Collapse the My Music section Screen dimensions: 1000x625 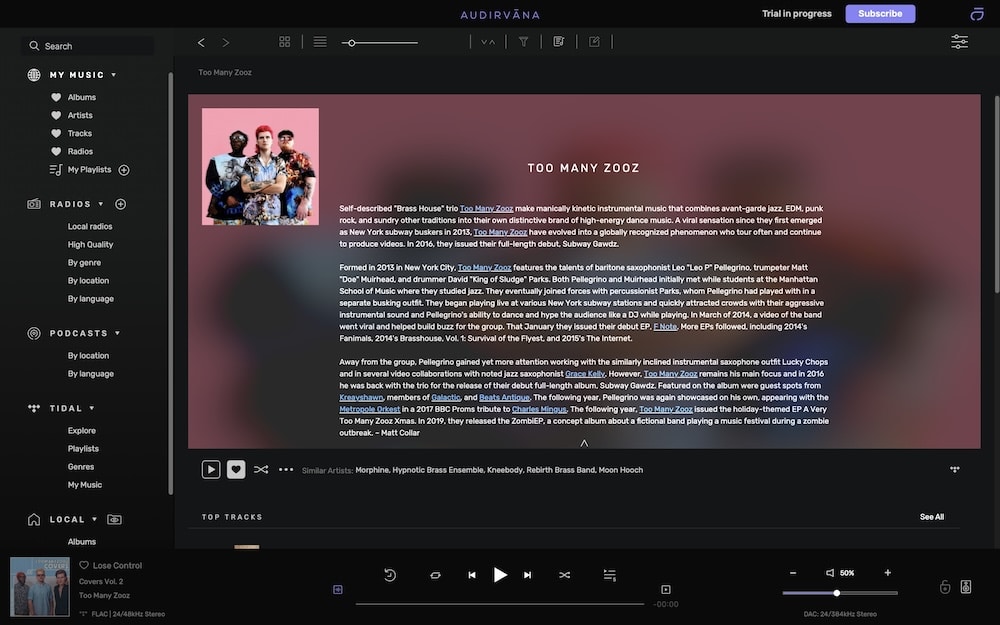(x=114, y=75)
